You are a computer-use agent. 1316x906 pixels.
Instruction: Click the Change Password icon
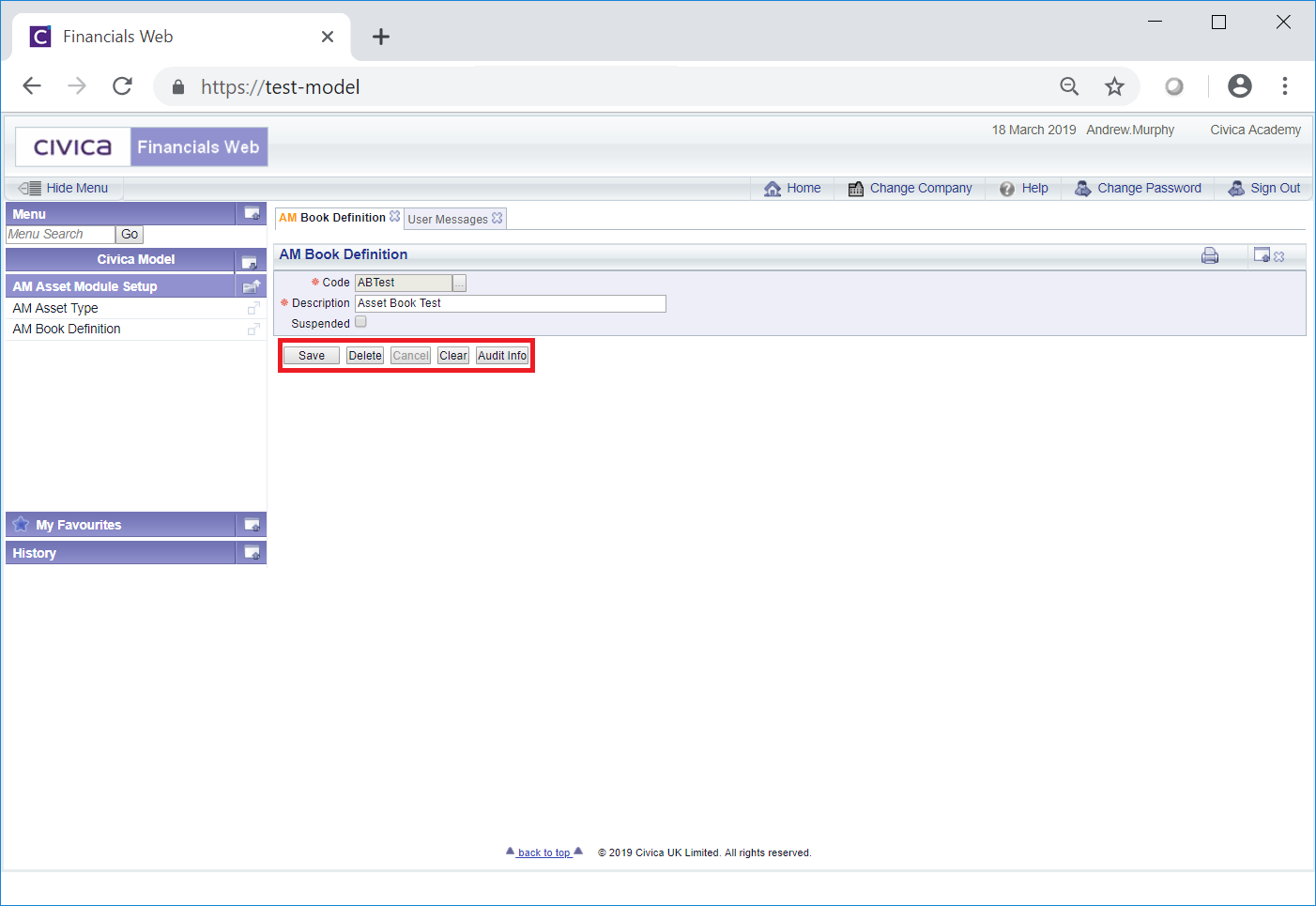tap(1082, 189)
